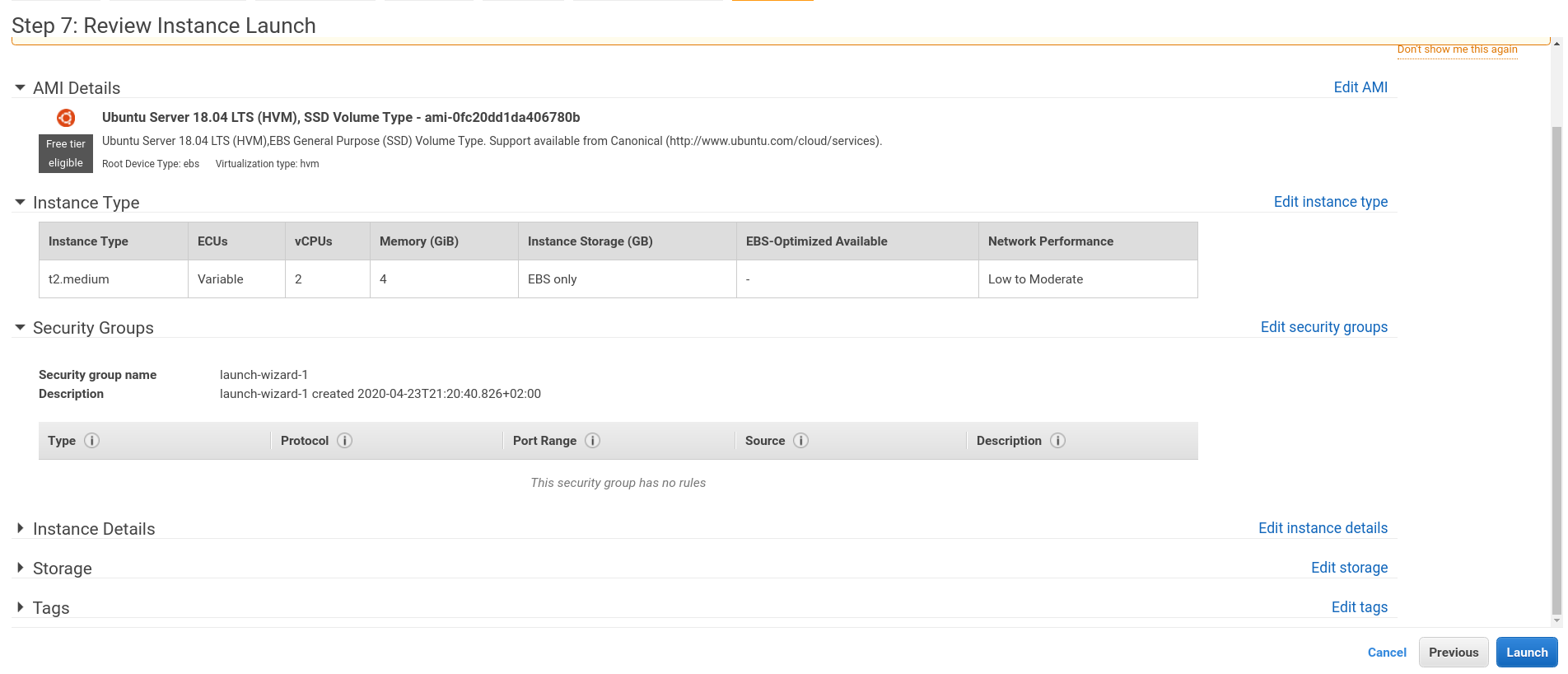
Task: Open Edit instance details link
Action: point(1323,528)
